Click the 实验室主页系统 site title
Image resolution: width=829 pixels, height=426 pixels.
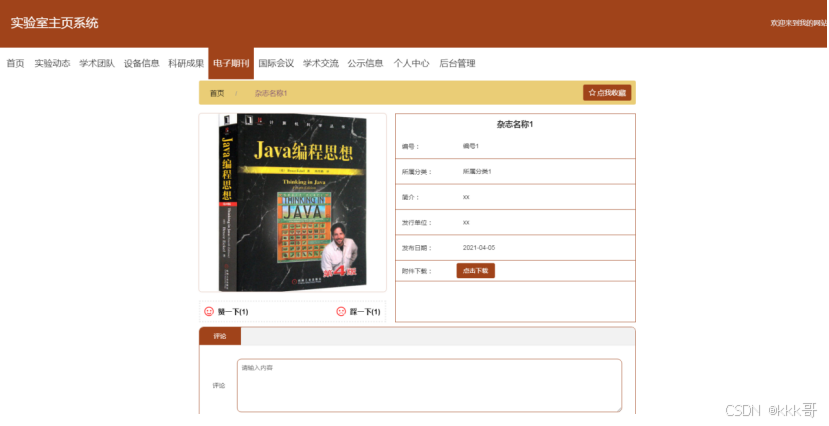pyautogui.click(x=54, y=23)
